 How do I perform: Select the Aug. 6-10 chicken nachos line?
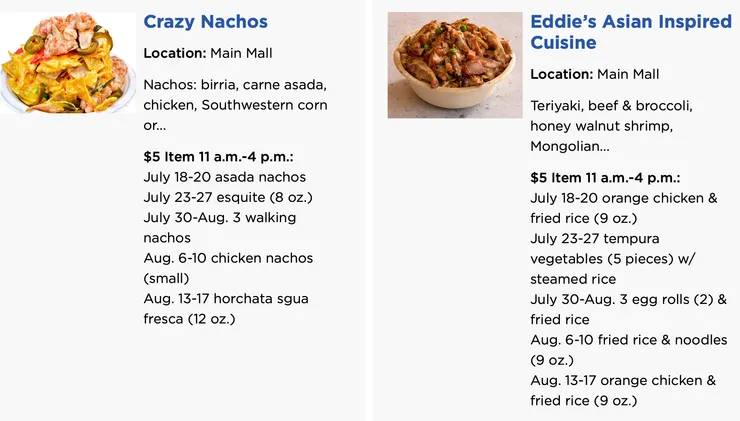(228, 268)
